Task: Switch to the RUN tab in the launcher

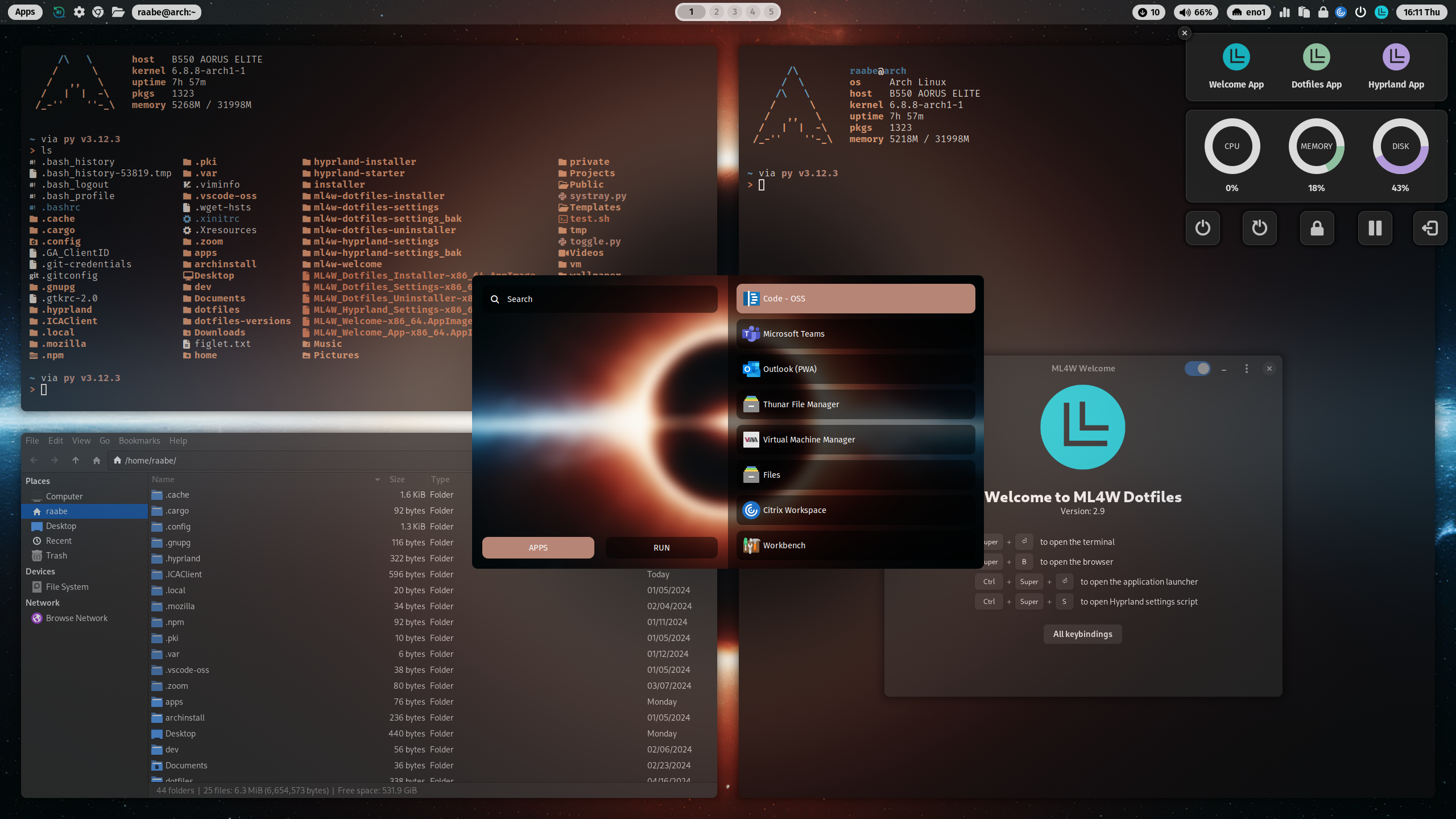Action: point(661,547)
